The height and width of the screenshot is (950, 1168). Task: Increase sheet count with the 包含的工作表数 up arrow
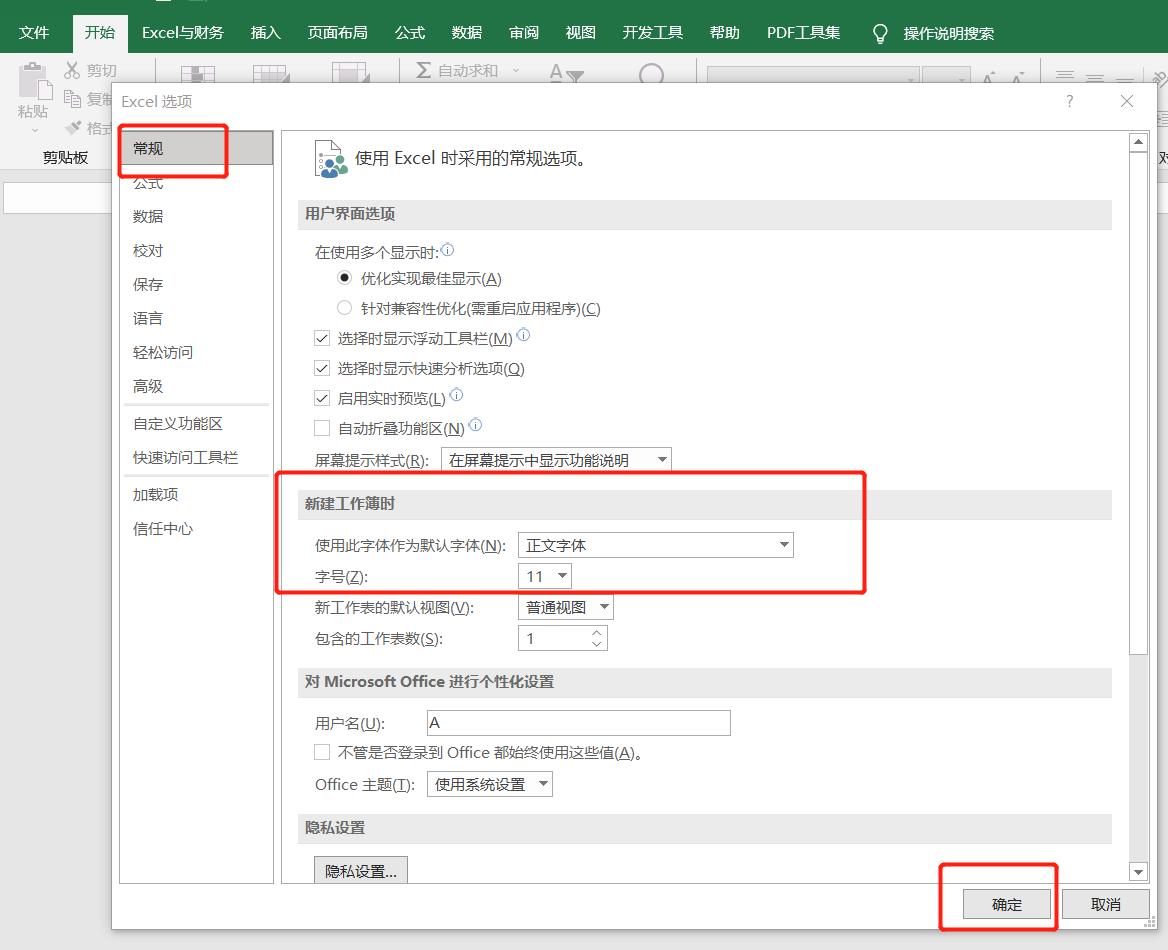pos(597,632)
